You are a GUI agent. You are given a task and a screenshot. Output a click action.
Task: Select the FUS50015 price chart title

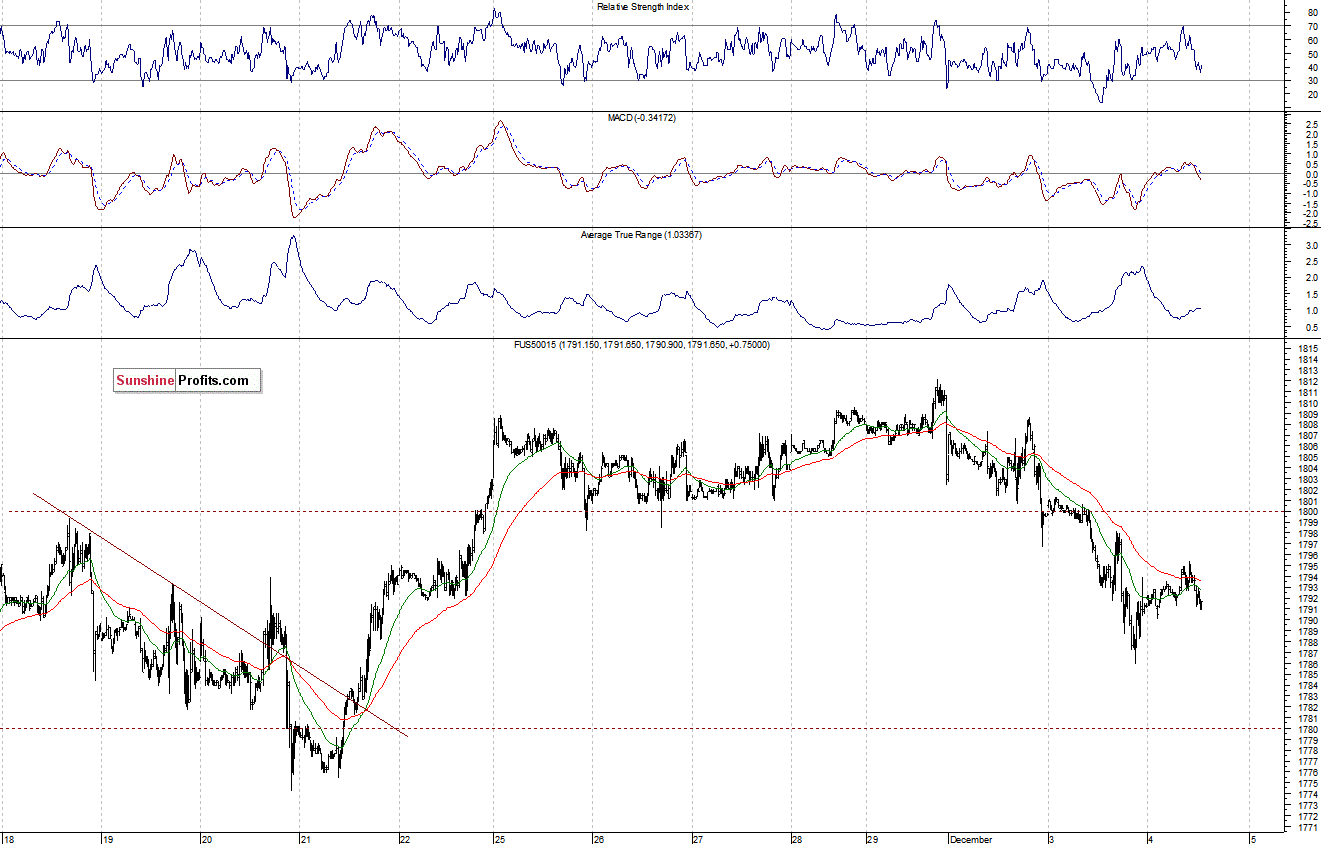click(x=641, y=345)
